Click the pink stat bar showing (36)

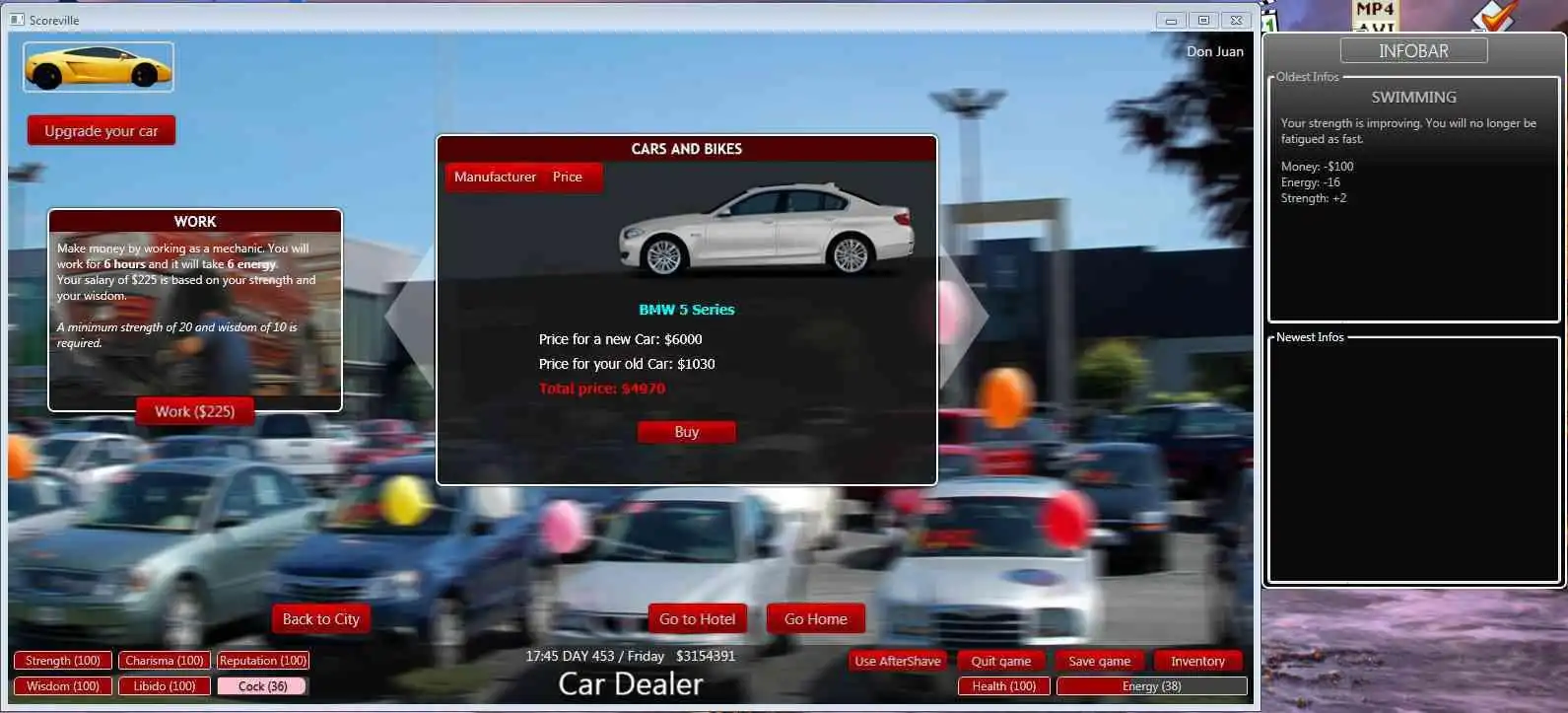coord(263,686)
